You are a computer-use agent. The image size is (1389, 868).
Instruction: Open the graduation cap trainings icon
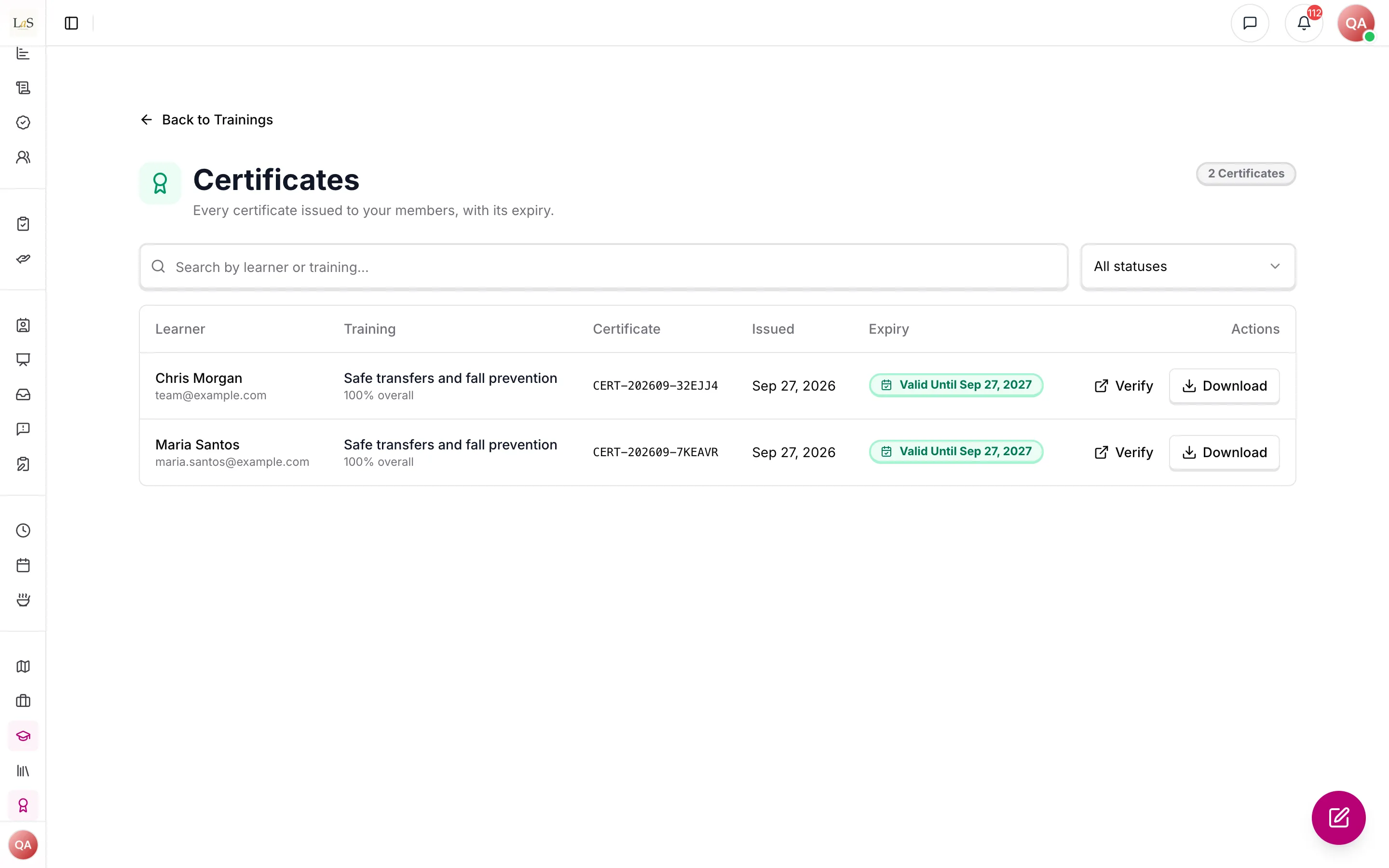tap(23, 736)
